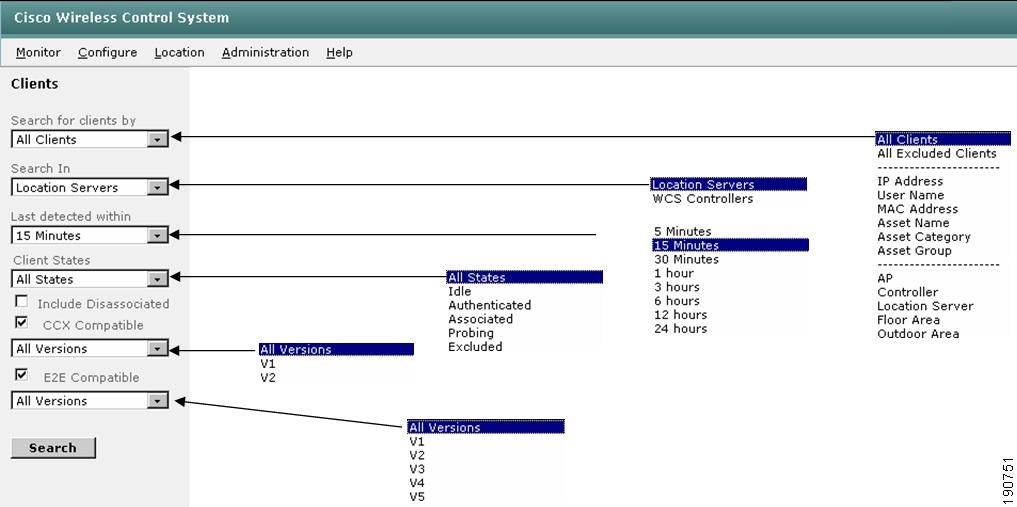This screenshot has width=1017, height=507.
Task: Uncheck the CCX Compatible checkbox
Action: pyautogui.click(x=21, y=322)
